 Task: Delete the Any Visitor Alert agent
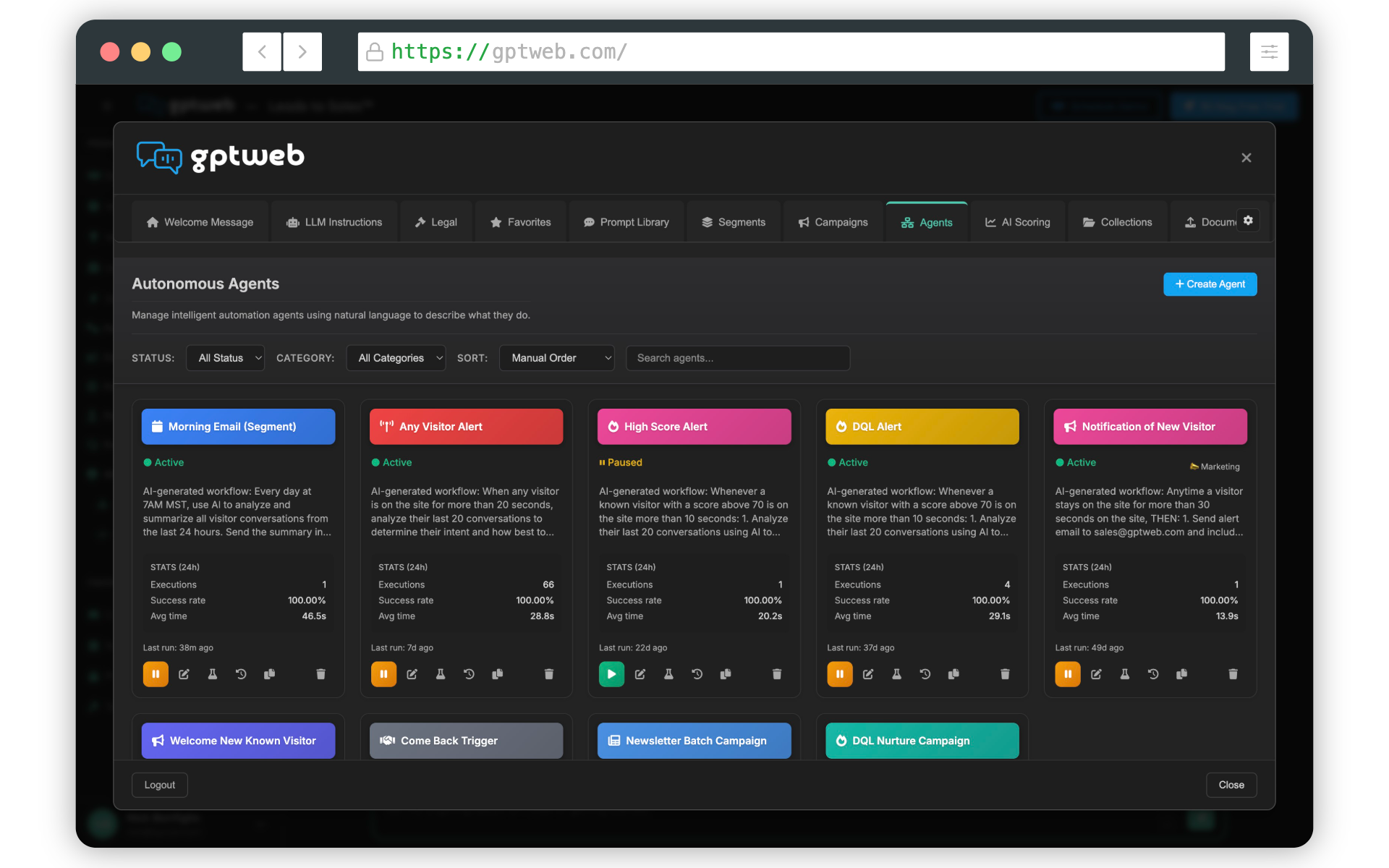click(549, 674)
